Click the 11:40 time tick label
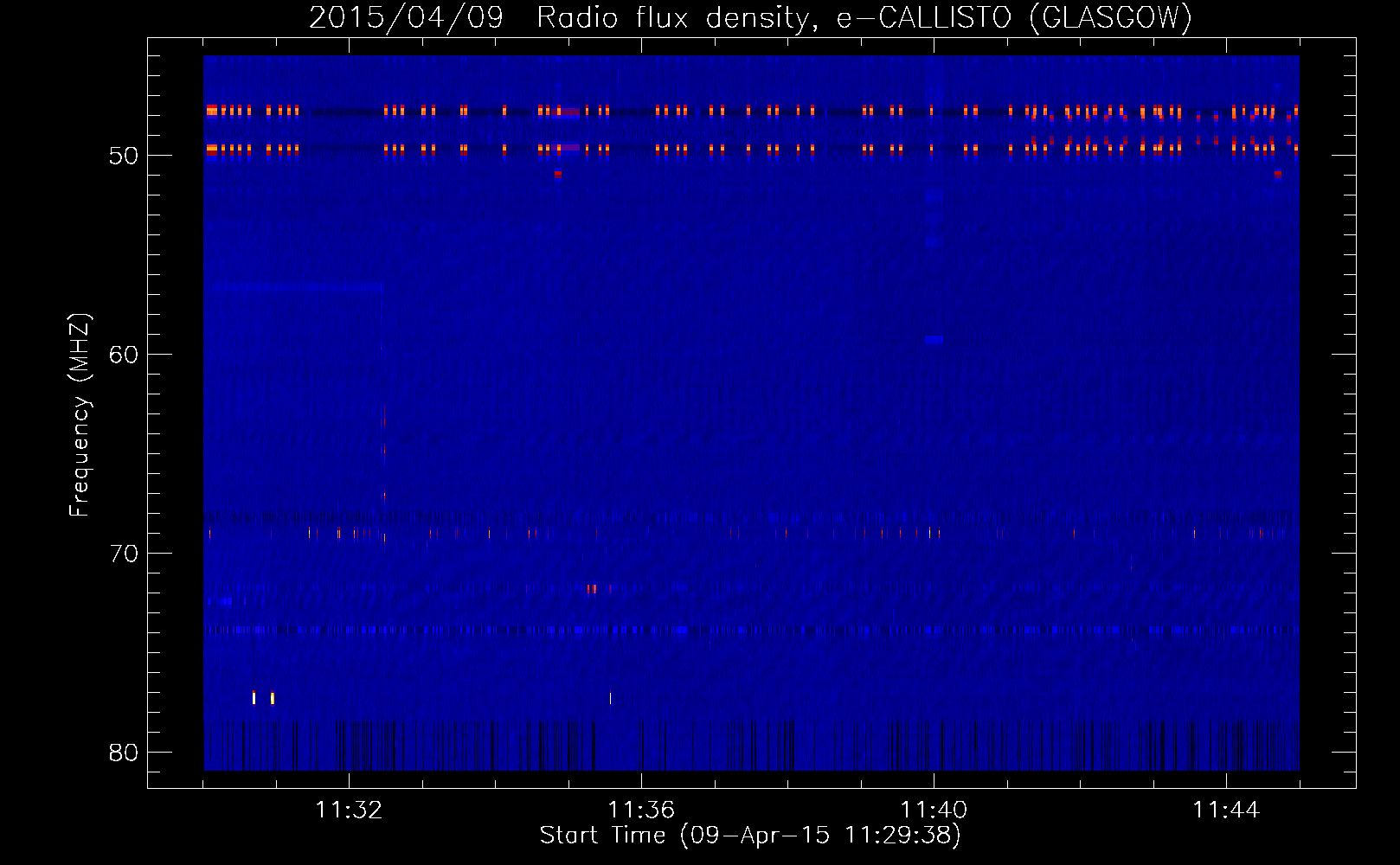Image resolution: width=1400 pixels, height=865 pixels. point(934,810)
